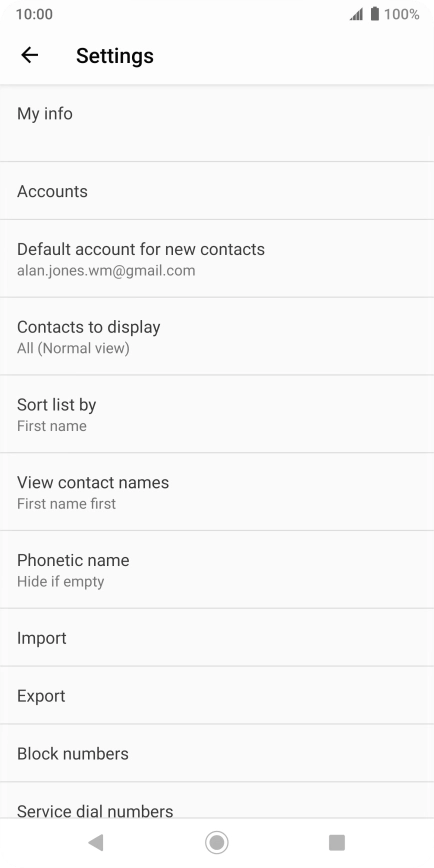434x868 pixels.
Task: Select Import contacts
Action: click(217, 638)
